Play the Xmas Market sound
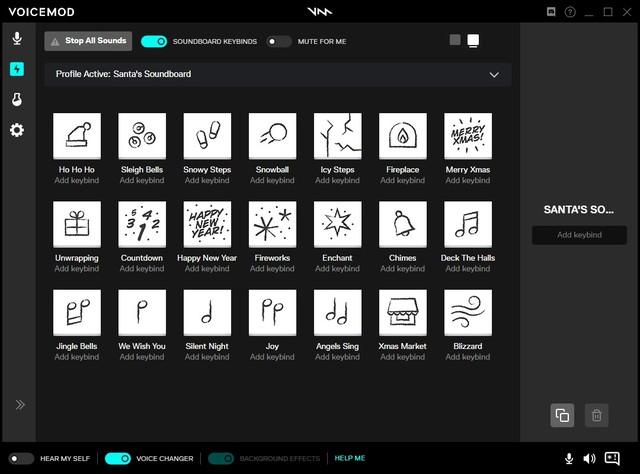640x474 pixels. coord(403,313)
